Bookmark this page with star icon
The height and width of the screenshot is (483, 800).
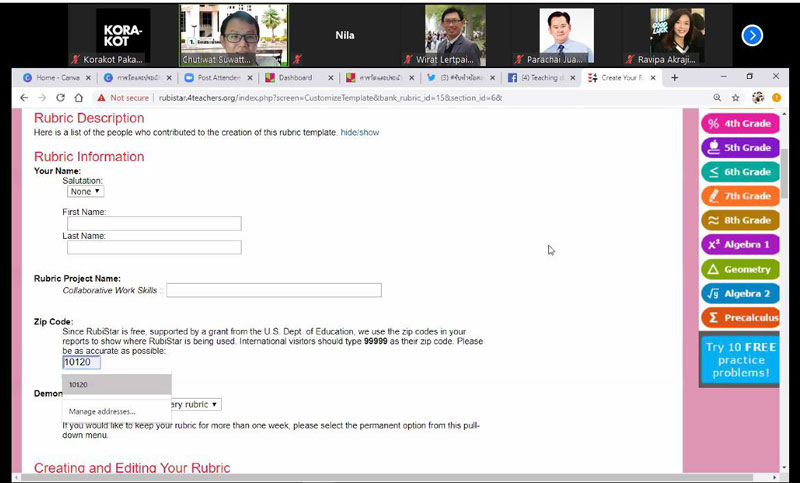pos(736,98)
